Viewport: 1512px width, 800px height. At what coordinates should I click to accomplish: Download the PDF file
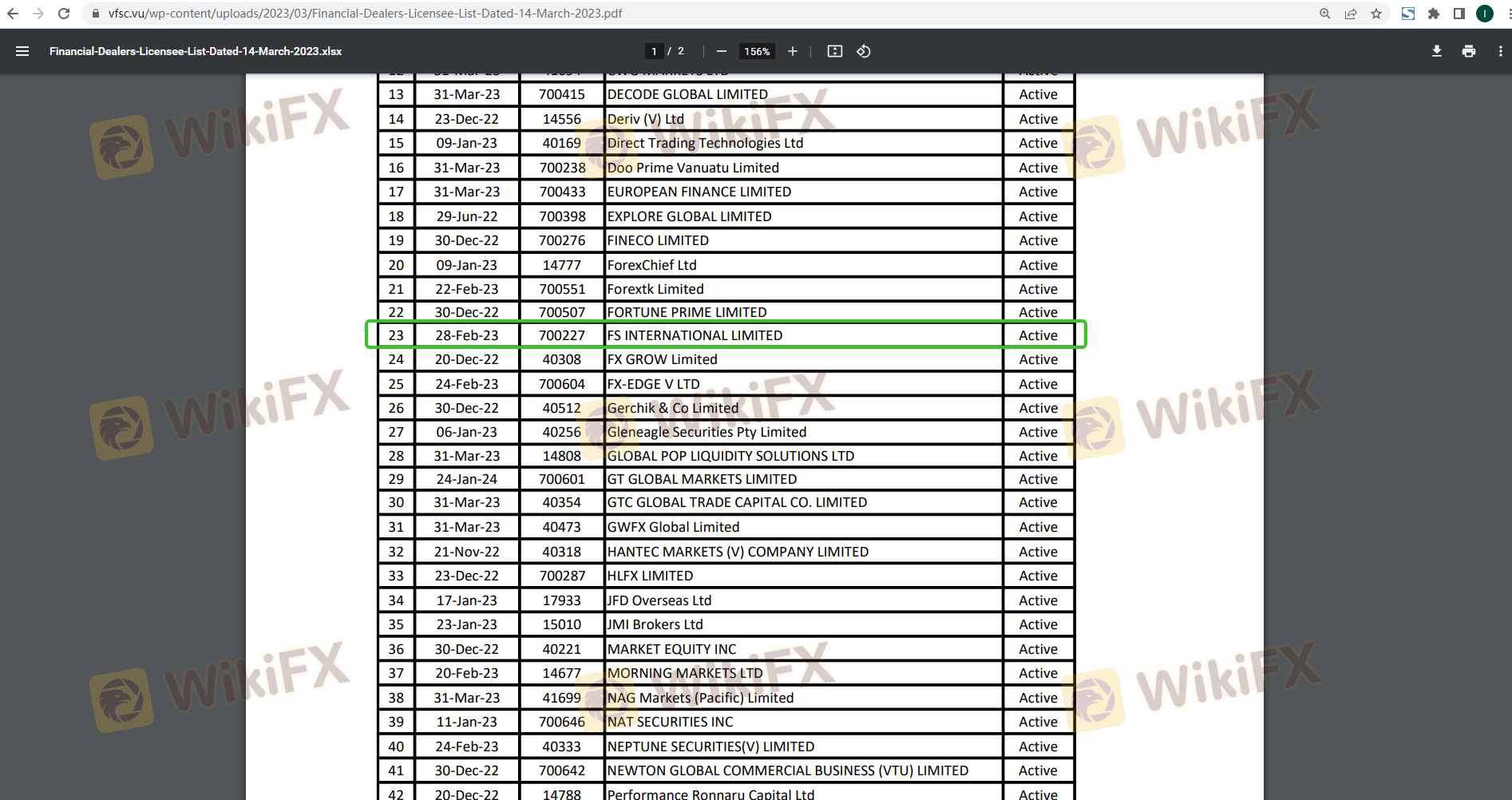click(x=1437, y=51)
